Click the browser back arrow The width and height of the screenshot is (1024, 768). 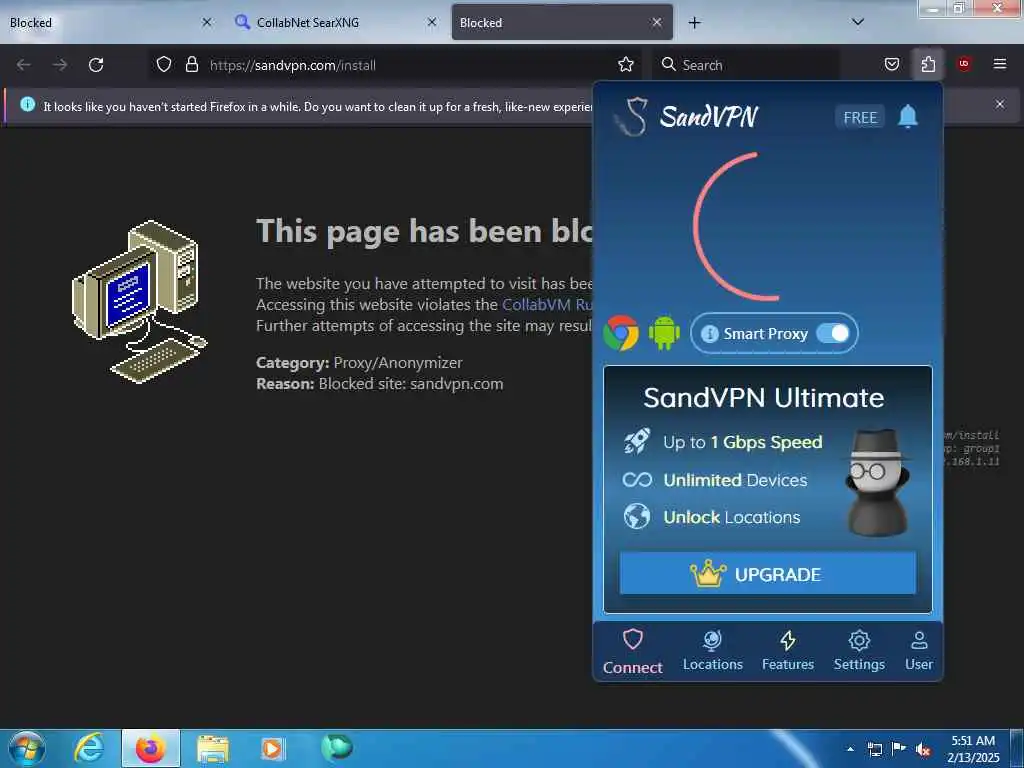pyautogui.click(x=24, y=65)
